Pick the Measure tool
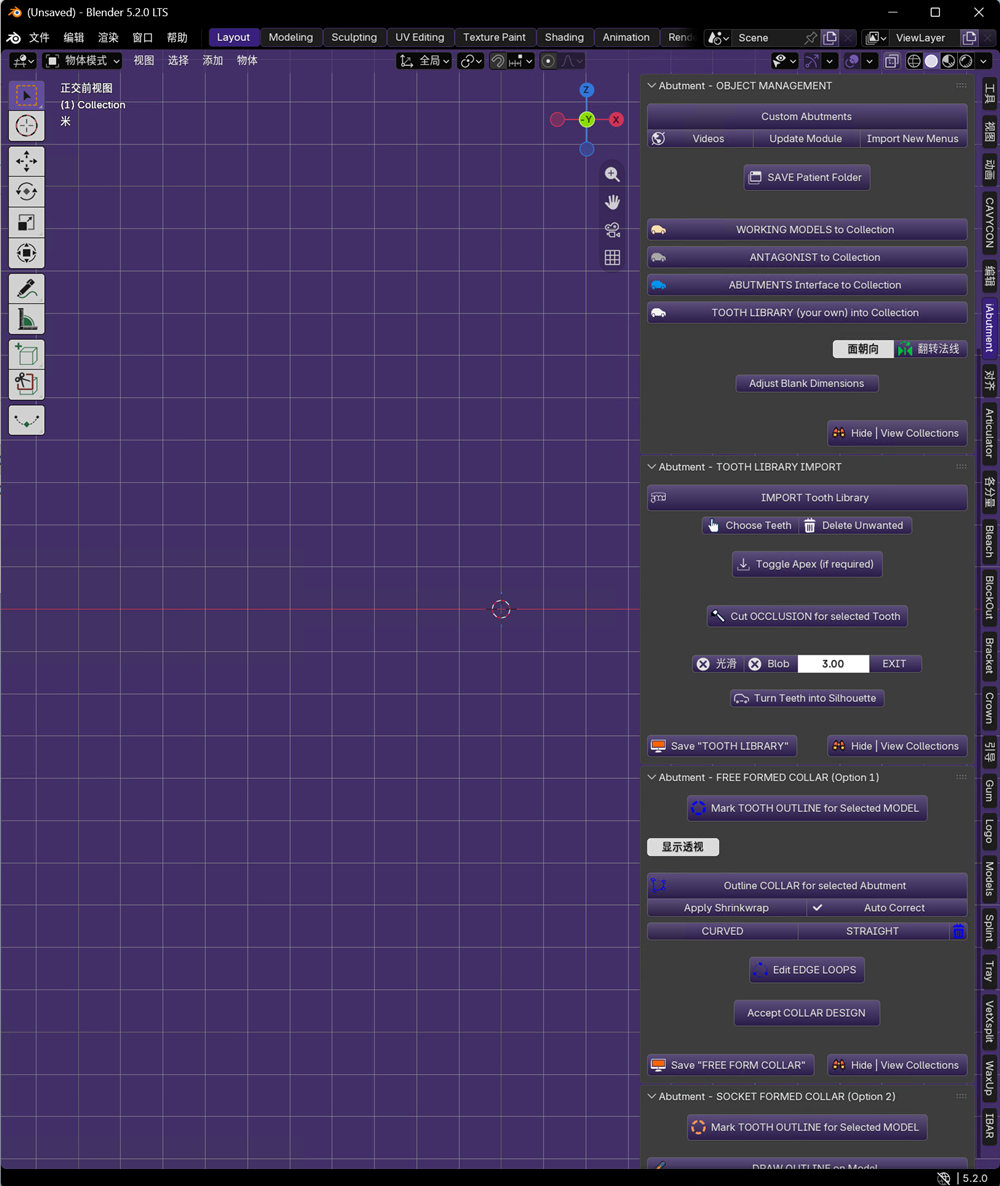The height and width of the screenshot is (1186, 1000). [x=26, y=319]
